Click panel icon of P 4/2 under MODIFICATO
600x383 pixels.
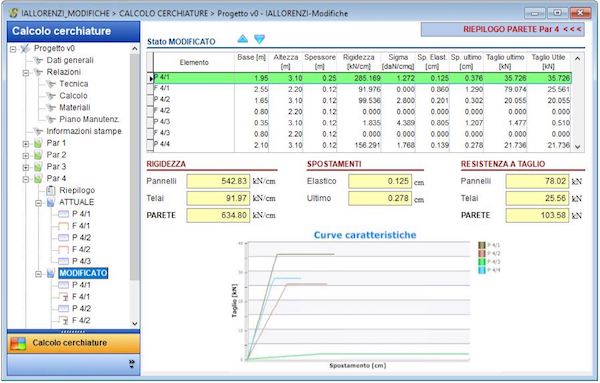(64, 309)
